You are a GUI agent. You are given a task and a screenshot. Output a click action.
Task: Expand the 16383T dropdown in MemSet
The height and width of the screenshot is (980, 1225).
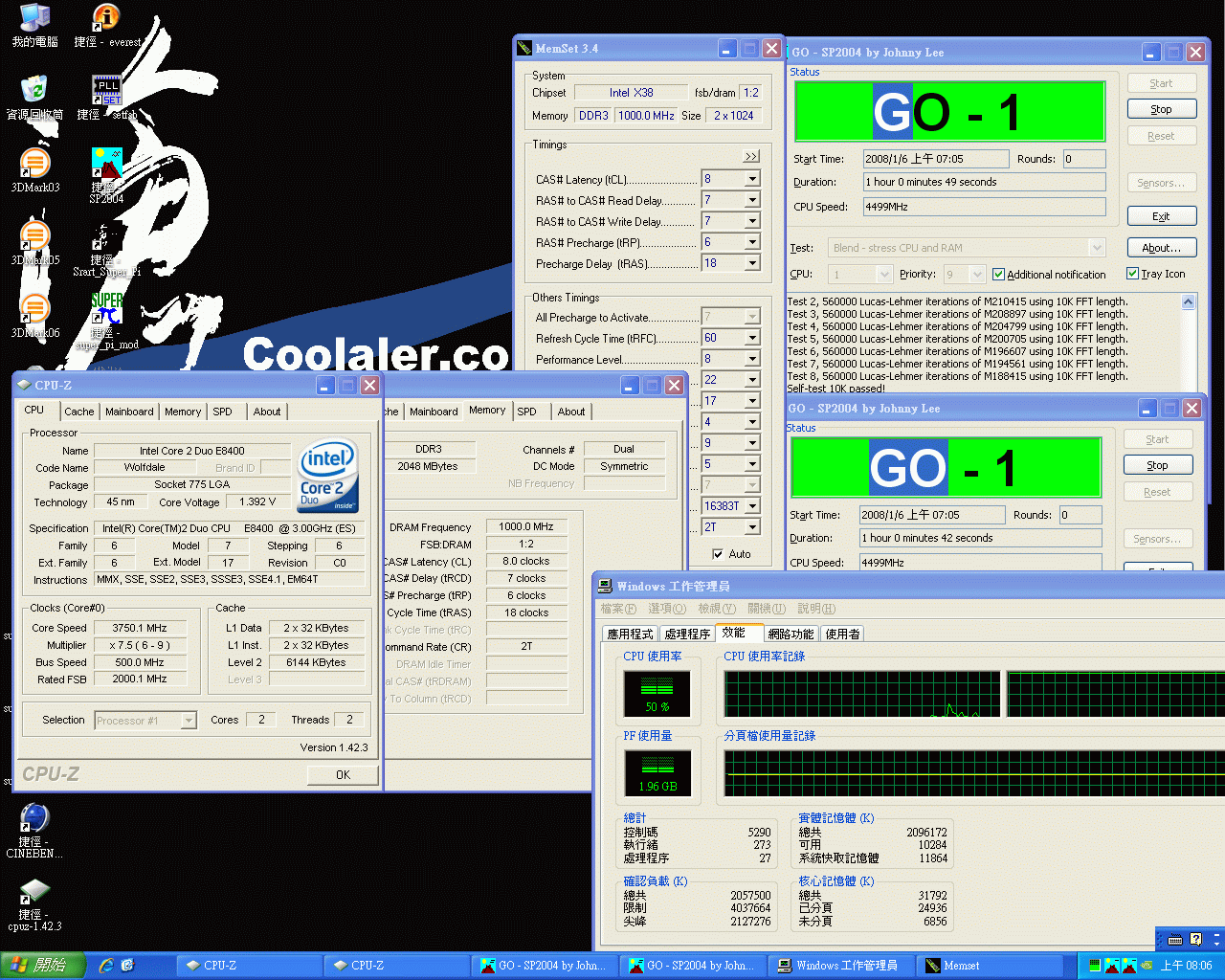click(752, 506)
